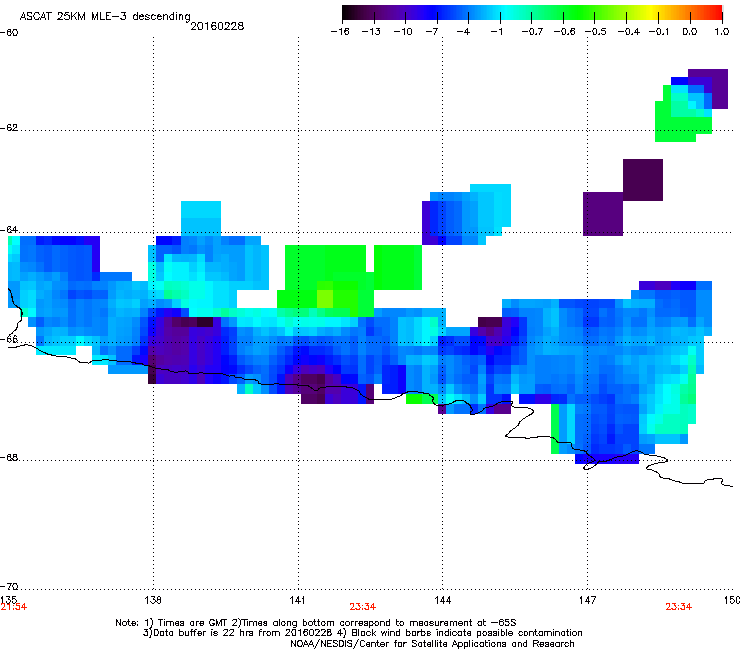Click the -4 label on the color scale
The height and width of the screenshot is (650, 740).
[463, 32]
